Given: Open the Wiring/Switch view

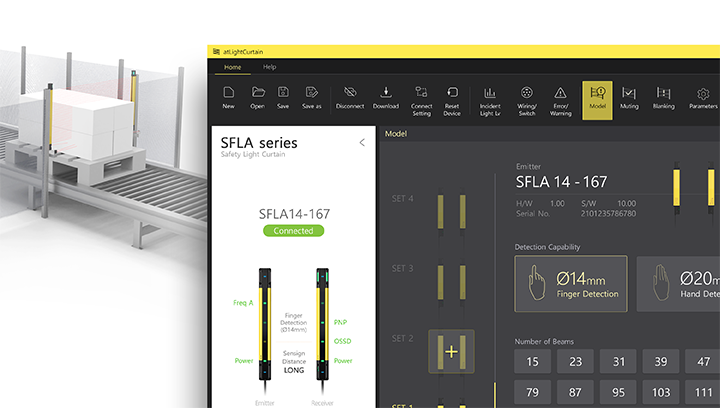Looking at the screenshot, I should (526, 97).
